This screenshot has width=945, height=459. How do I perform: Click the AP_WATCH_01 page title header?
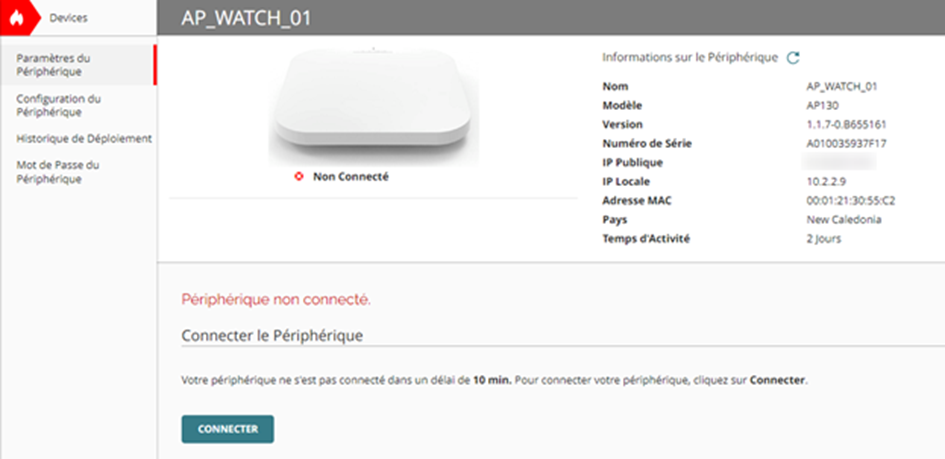[240, 18]
